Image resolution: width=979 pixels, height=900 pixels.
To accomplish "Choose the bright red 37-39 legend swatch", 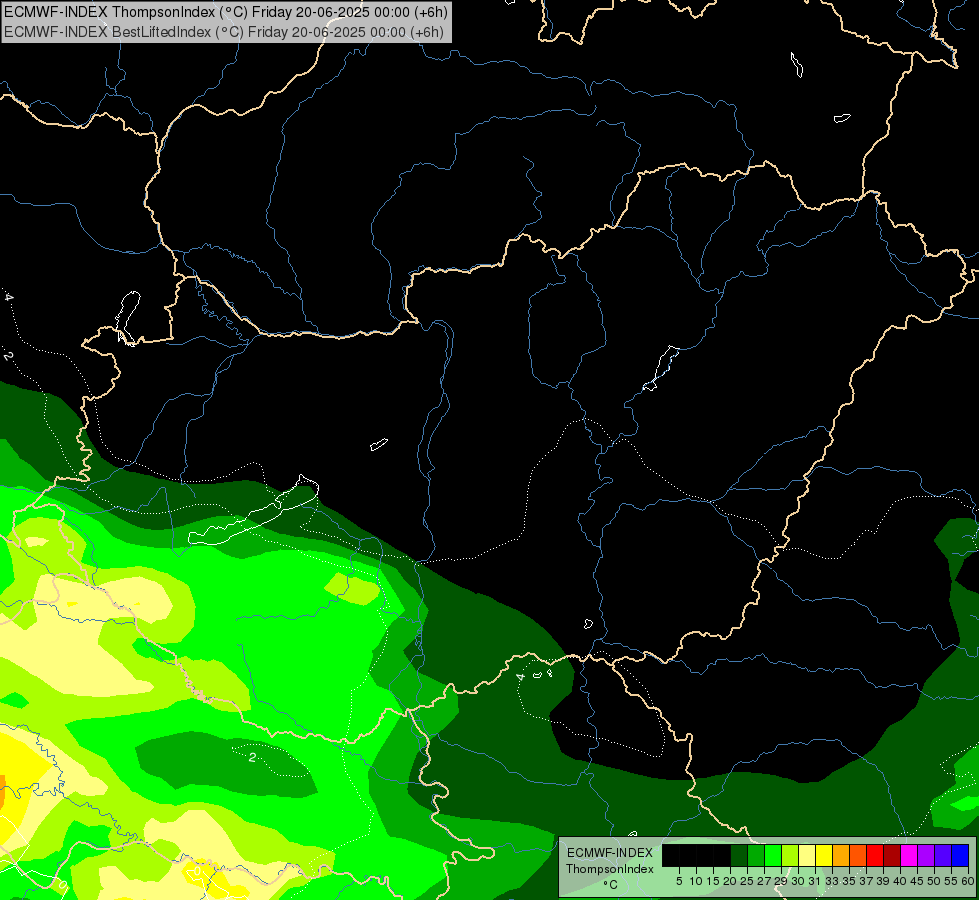I will [x=875, y=855].
